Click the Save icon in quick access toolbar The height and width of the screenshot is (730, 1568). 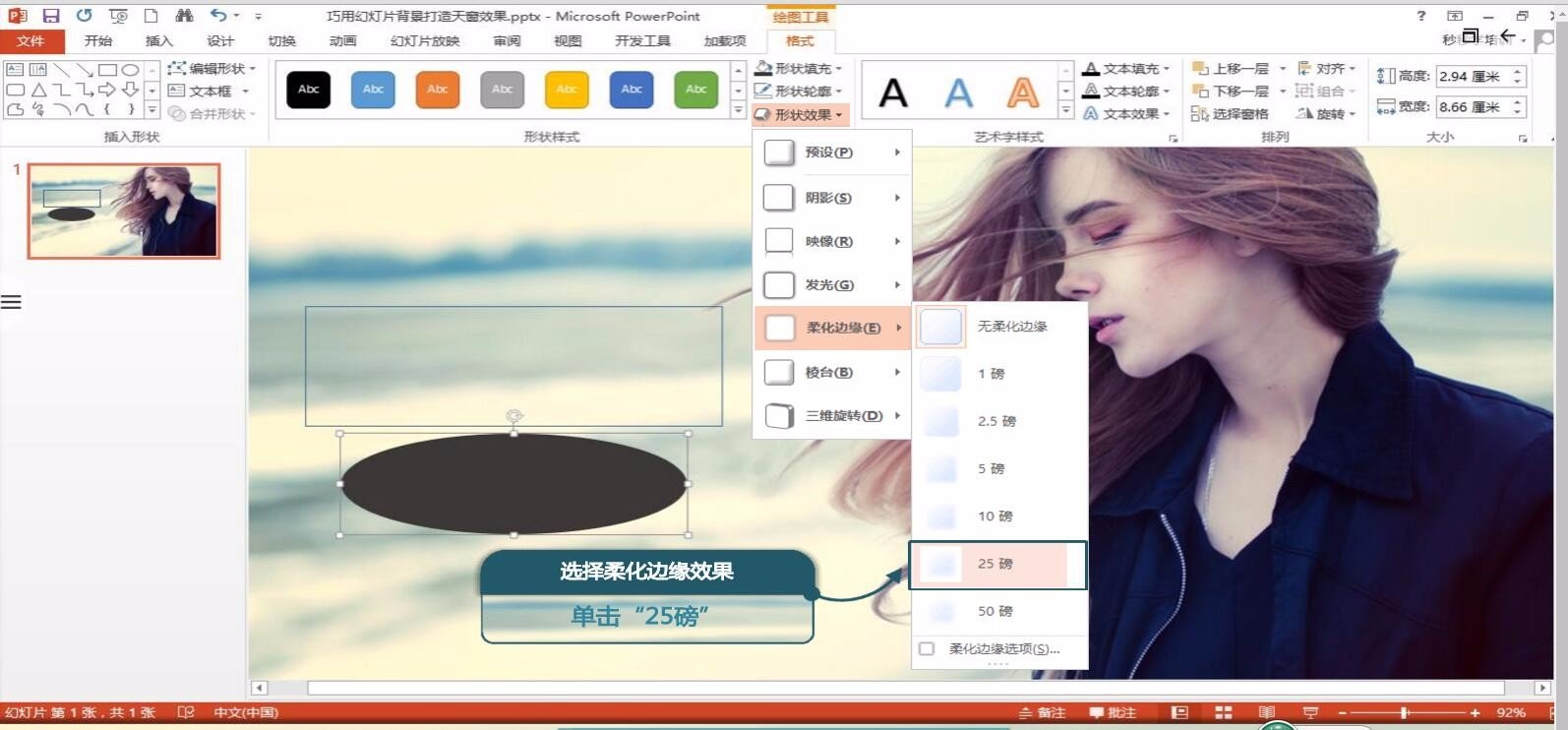[51, 16]
